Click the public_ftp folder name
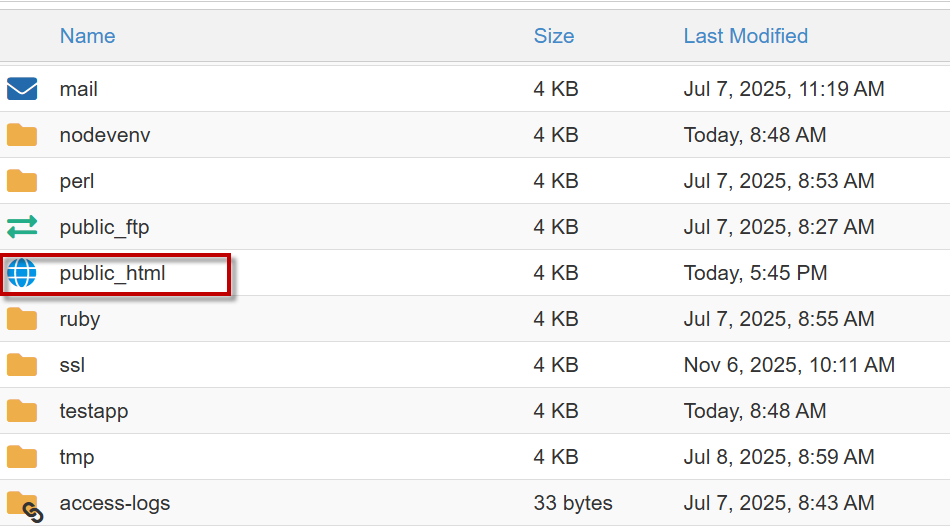This screenshot has width=950, height=530. click(x=104, y=227)
